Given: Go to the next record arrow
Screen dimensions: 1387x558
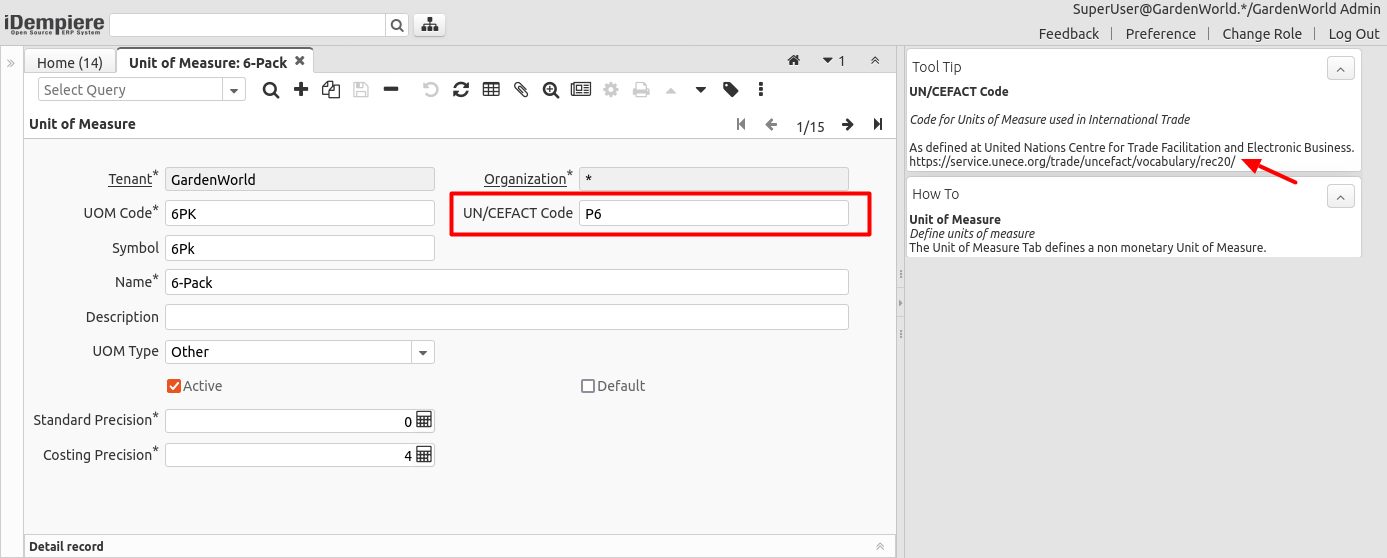Looking at the screenshot, I should tap(847, 125).
